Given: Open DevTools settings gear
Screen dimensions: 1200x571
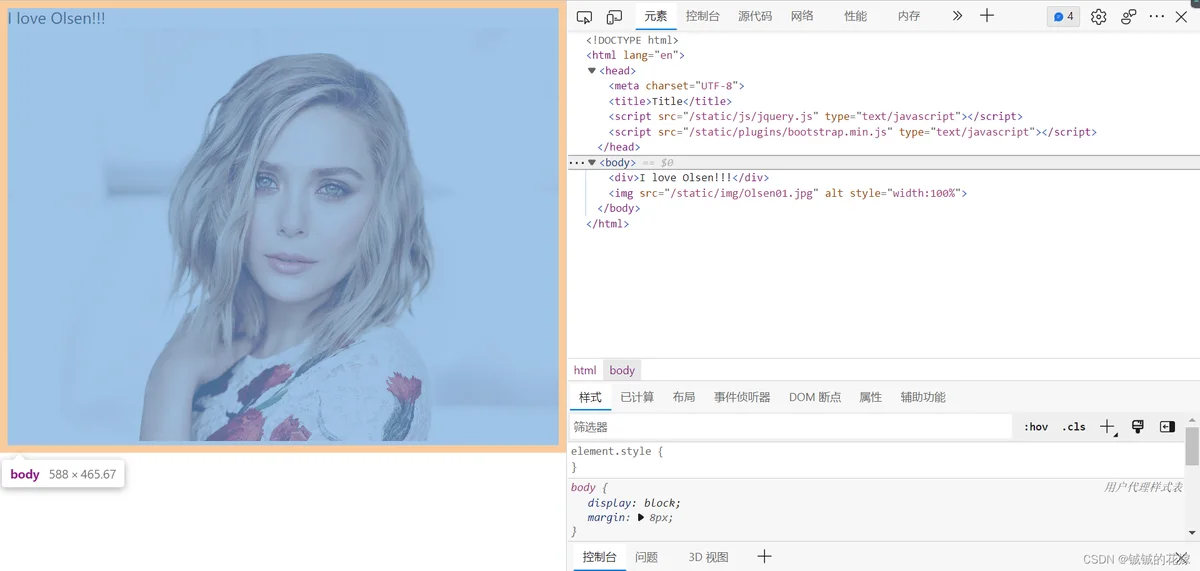Looking at the screenshot, I should tap(1098, 17).
